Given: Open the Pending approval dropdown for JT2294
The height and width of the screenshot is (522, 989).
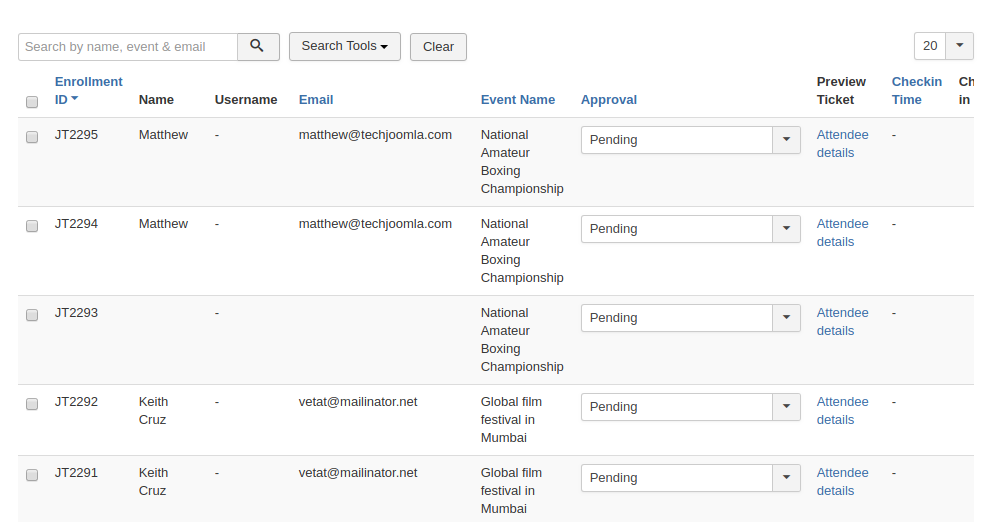Looking at the screenshot, I should coord(690,229).
